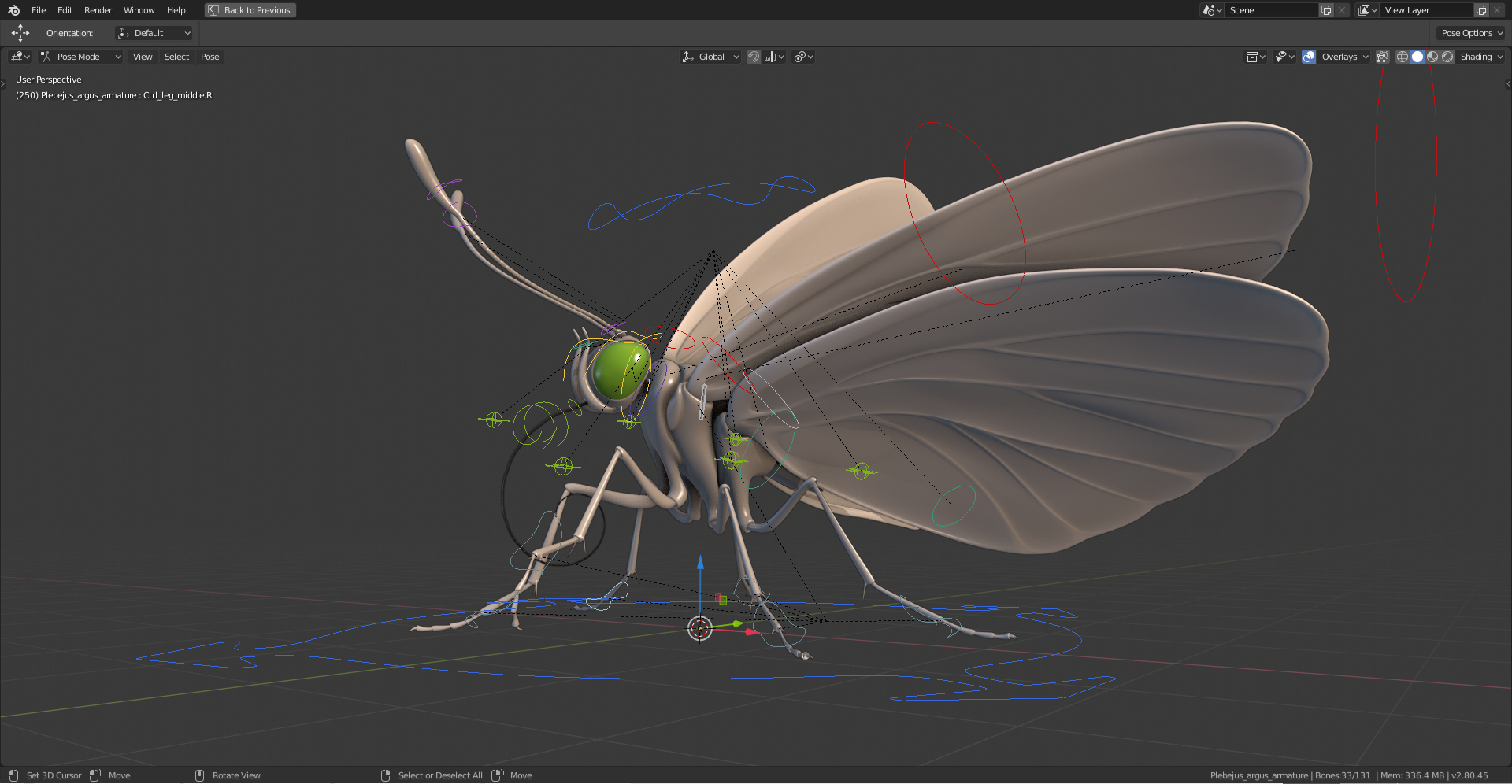Click the 3D cursor in the viewport

(x=700, y=628)
